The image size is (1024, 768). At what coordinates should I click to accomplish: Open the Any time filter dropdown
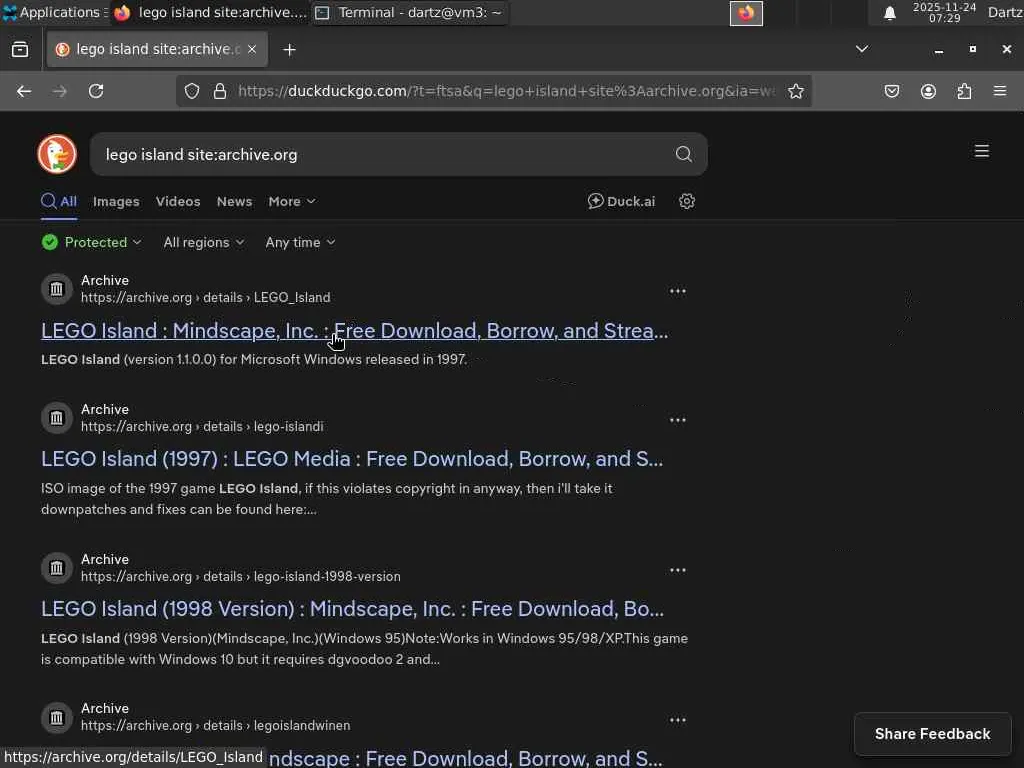(300, 242)
